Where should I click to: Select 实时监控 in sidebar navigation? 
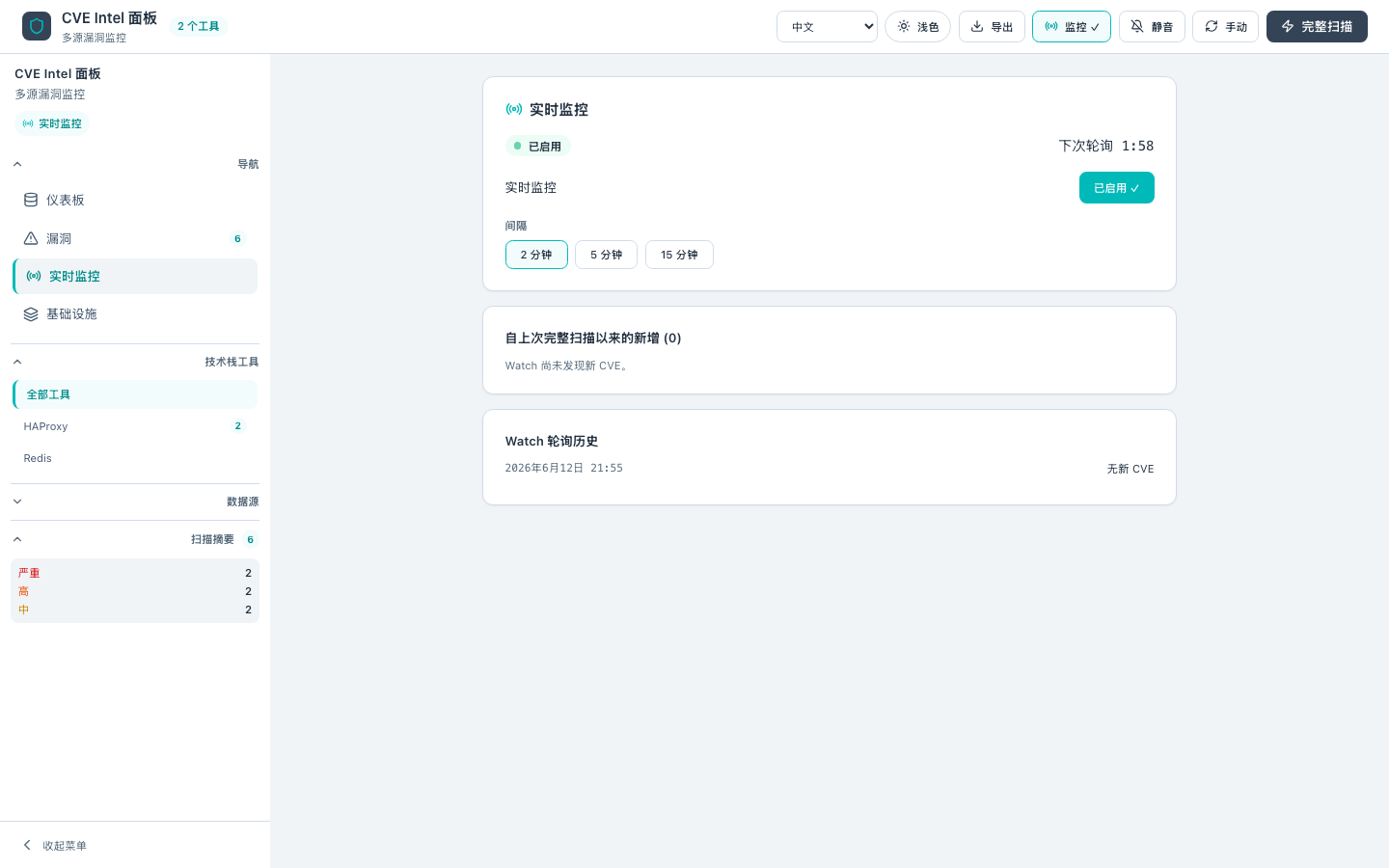pyautogui.click(x=135, y=276)
